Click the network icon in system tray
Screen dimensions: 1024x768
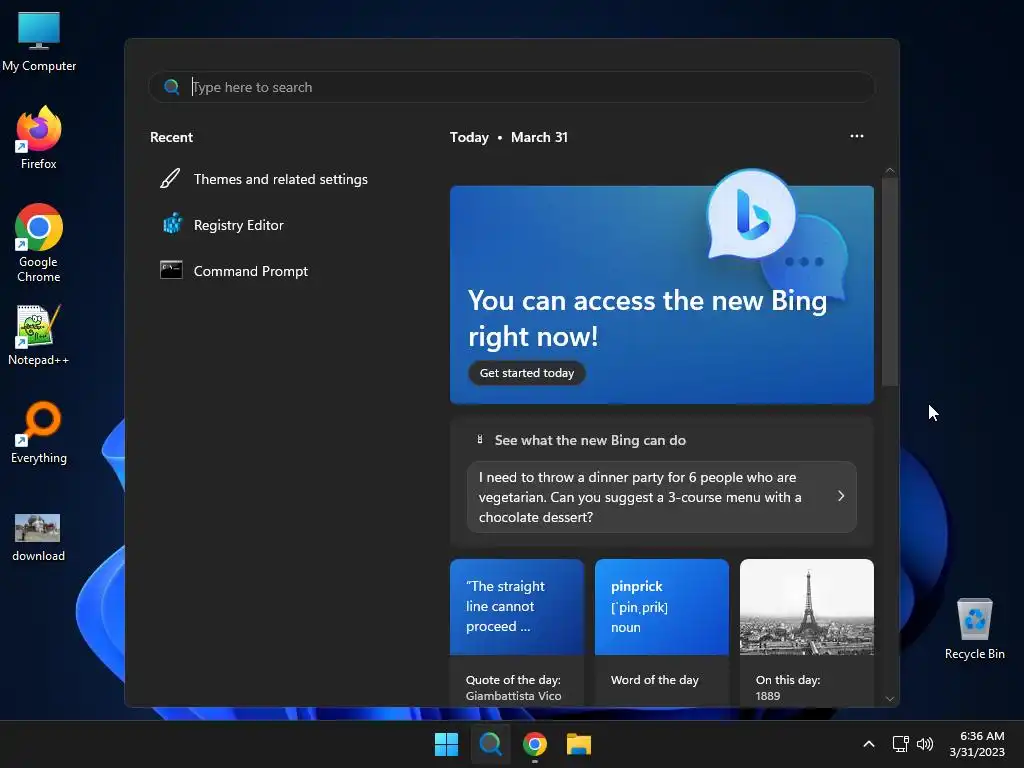901,744
